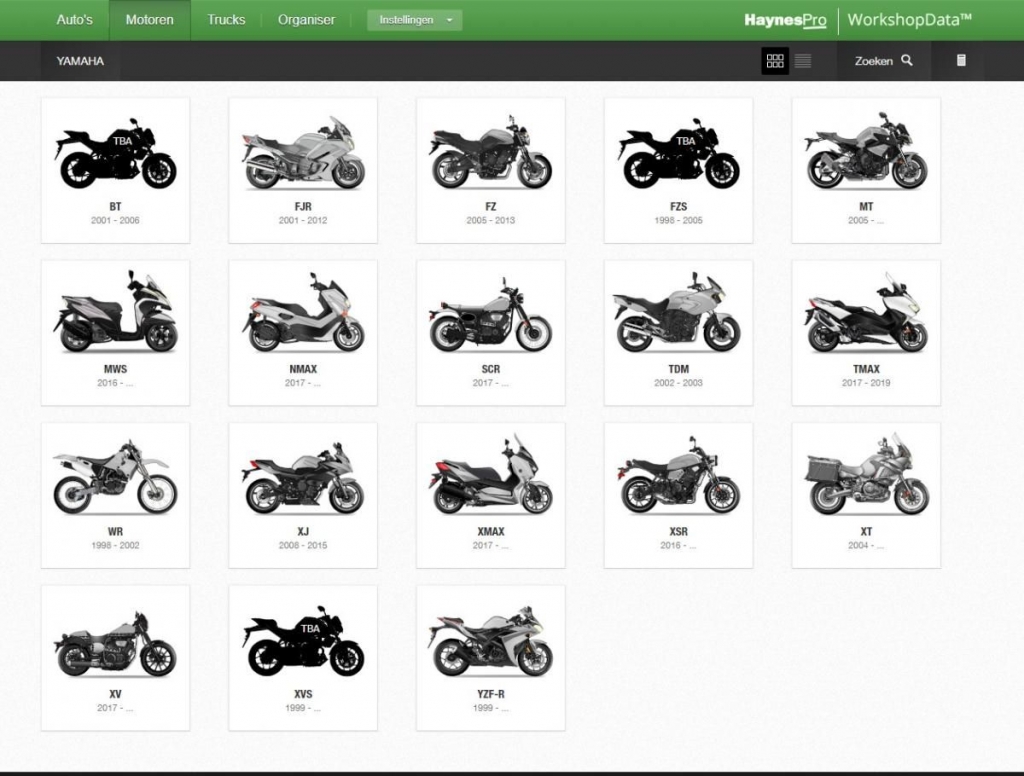Choose the XV cruiser image

pos(116,644)
